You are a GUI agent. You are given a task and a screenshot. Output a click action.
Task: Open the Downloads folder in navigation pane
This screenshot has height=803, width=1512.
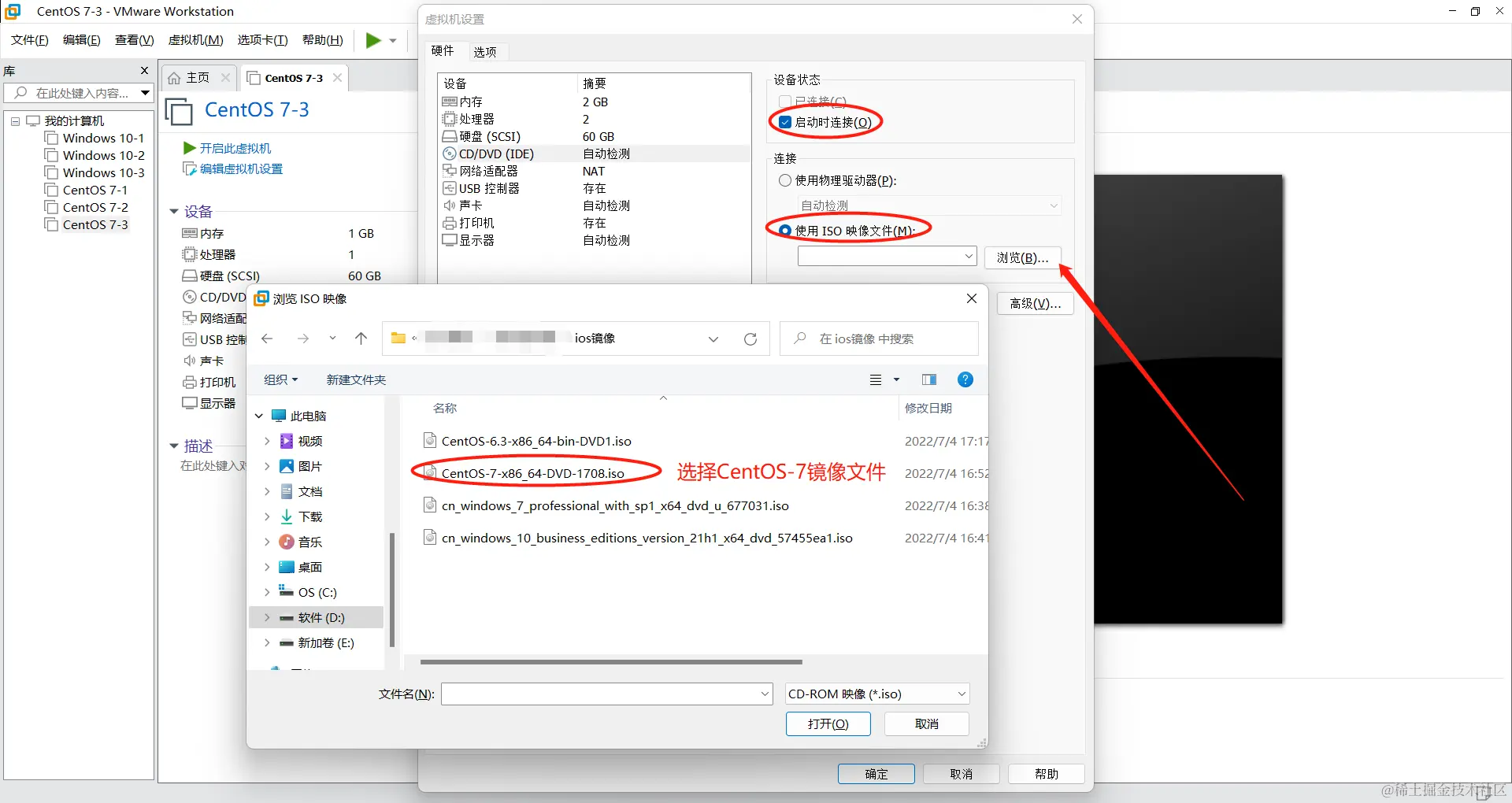(310, 516)
